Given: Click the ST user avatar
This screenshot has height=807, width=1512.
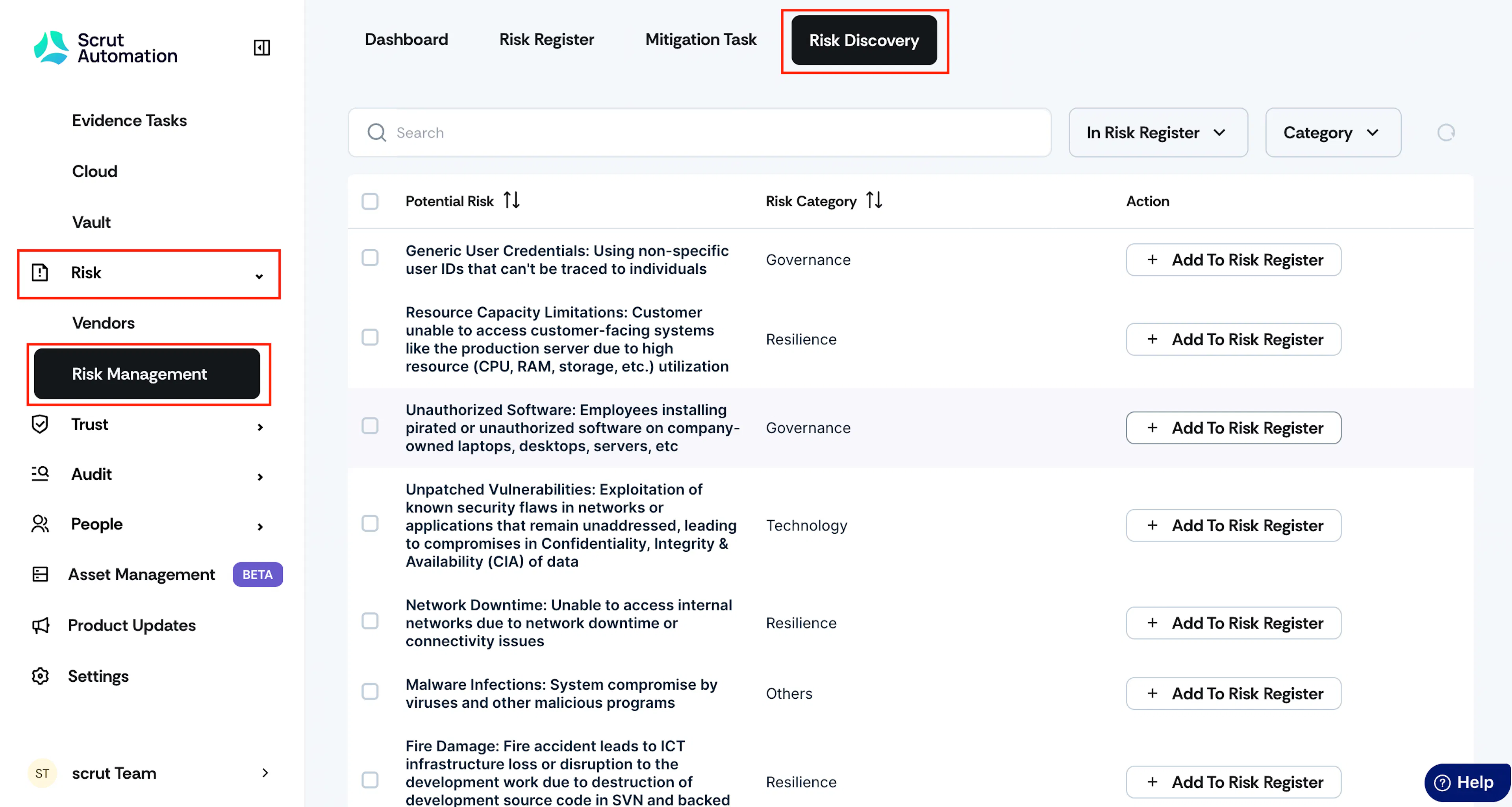Looking at the screenshot, I should point(42,773).
